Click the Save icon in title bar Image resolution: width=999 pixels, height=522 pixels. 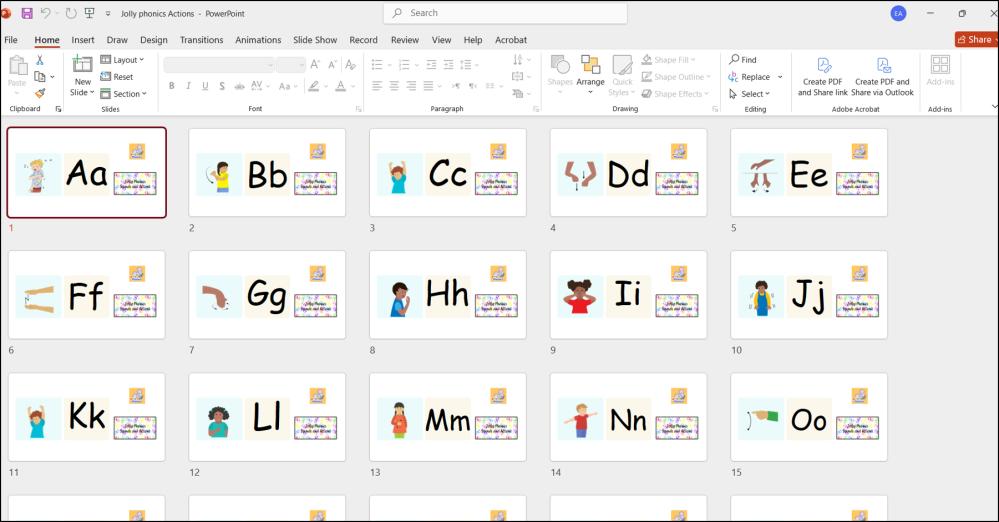(27, 13)
